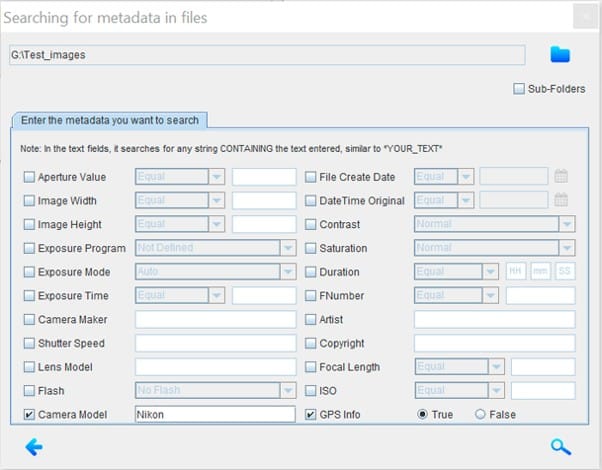Click the Camera Model text field containing Nikon
The width and height of the screenshot is (602, 470).
[215, 414]
